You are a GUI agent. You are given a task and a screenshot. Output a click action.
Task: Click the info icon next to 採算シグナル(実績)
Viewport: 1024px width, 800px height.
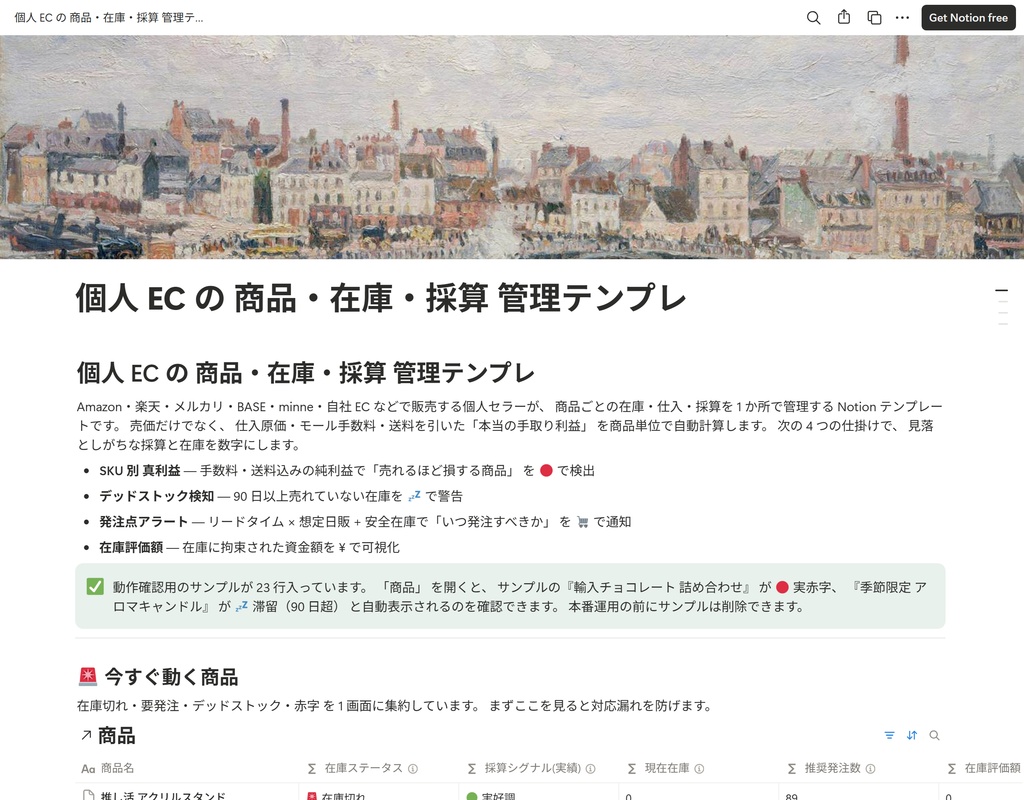590,769
